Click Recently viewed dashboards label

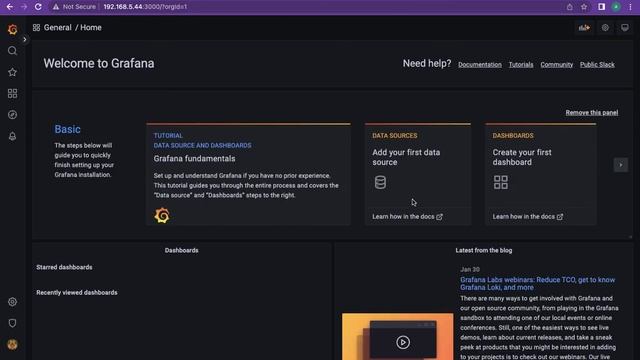click(x=77, y=293)
